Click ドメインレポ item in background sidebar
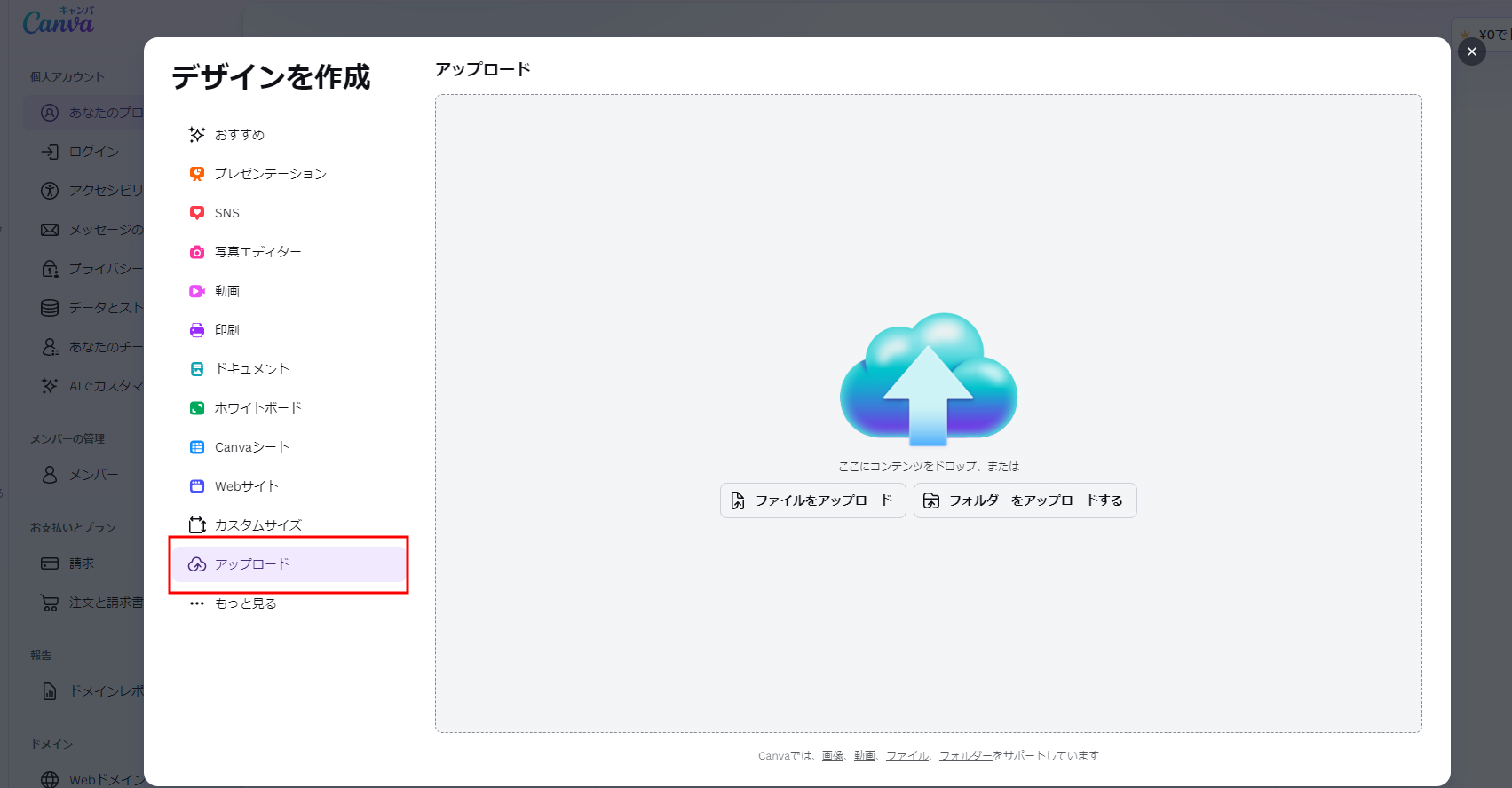Screen dimensions: 1512x788 tap(84, 691)
